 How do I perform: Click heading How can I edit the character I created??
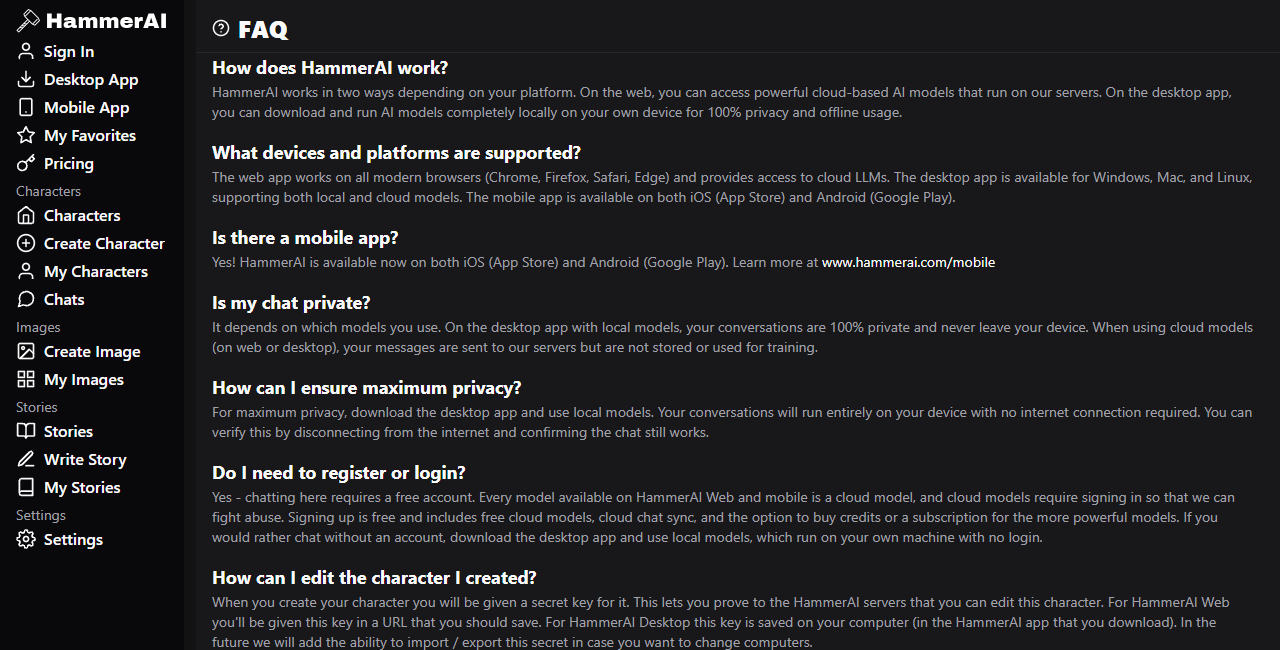[x=374, y=578]
